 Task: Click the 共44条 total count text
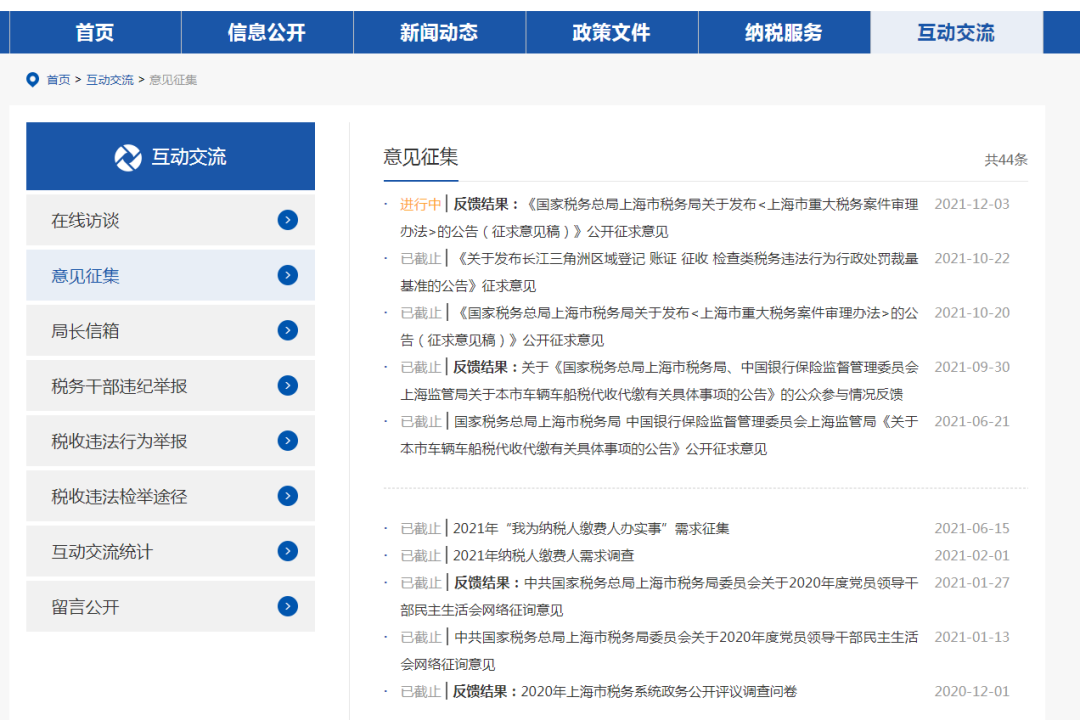(1006, 160)
